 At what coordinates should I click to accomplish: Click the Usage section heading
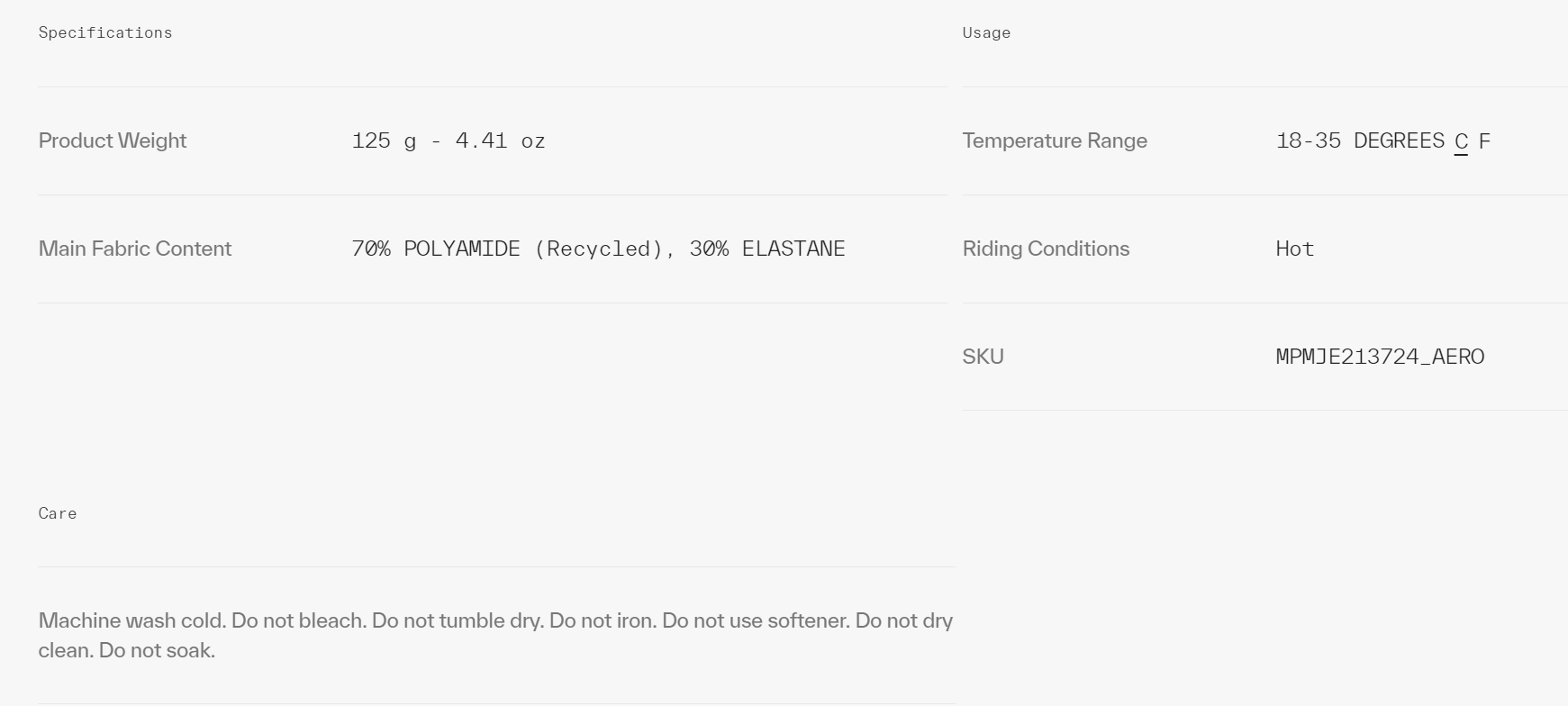pyautogui.click(x=986, y=32)
